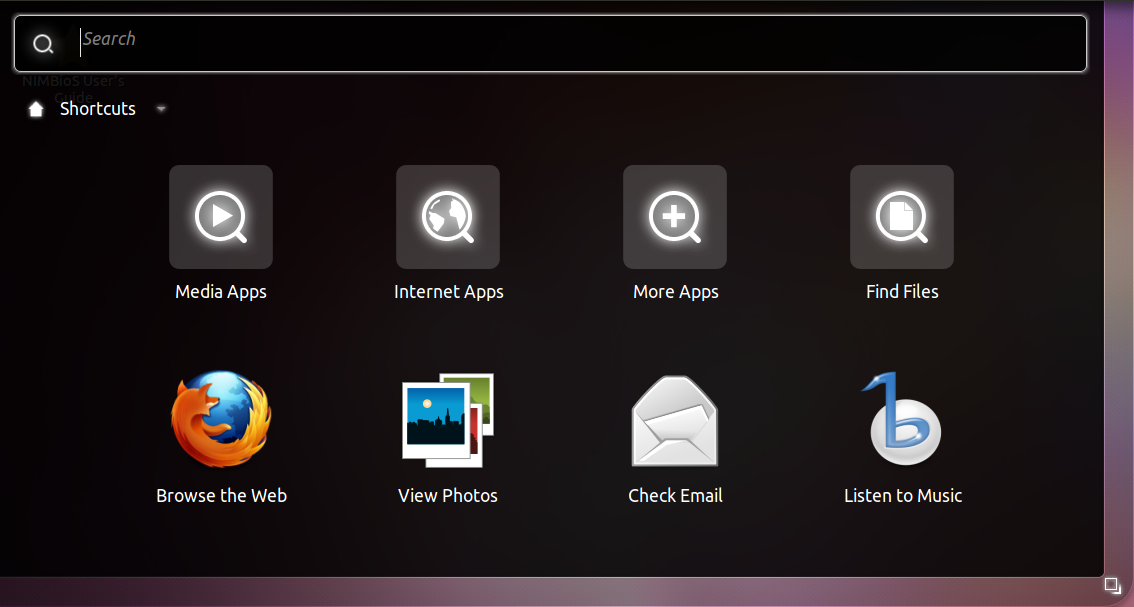The width and height of the screenshot is (1134, 607).
Task: Toggle fullscreen using bottom-right corner icon
Action: 1112,585
